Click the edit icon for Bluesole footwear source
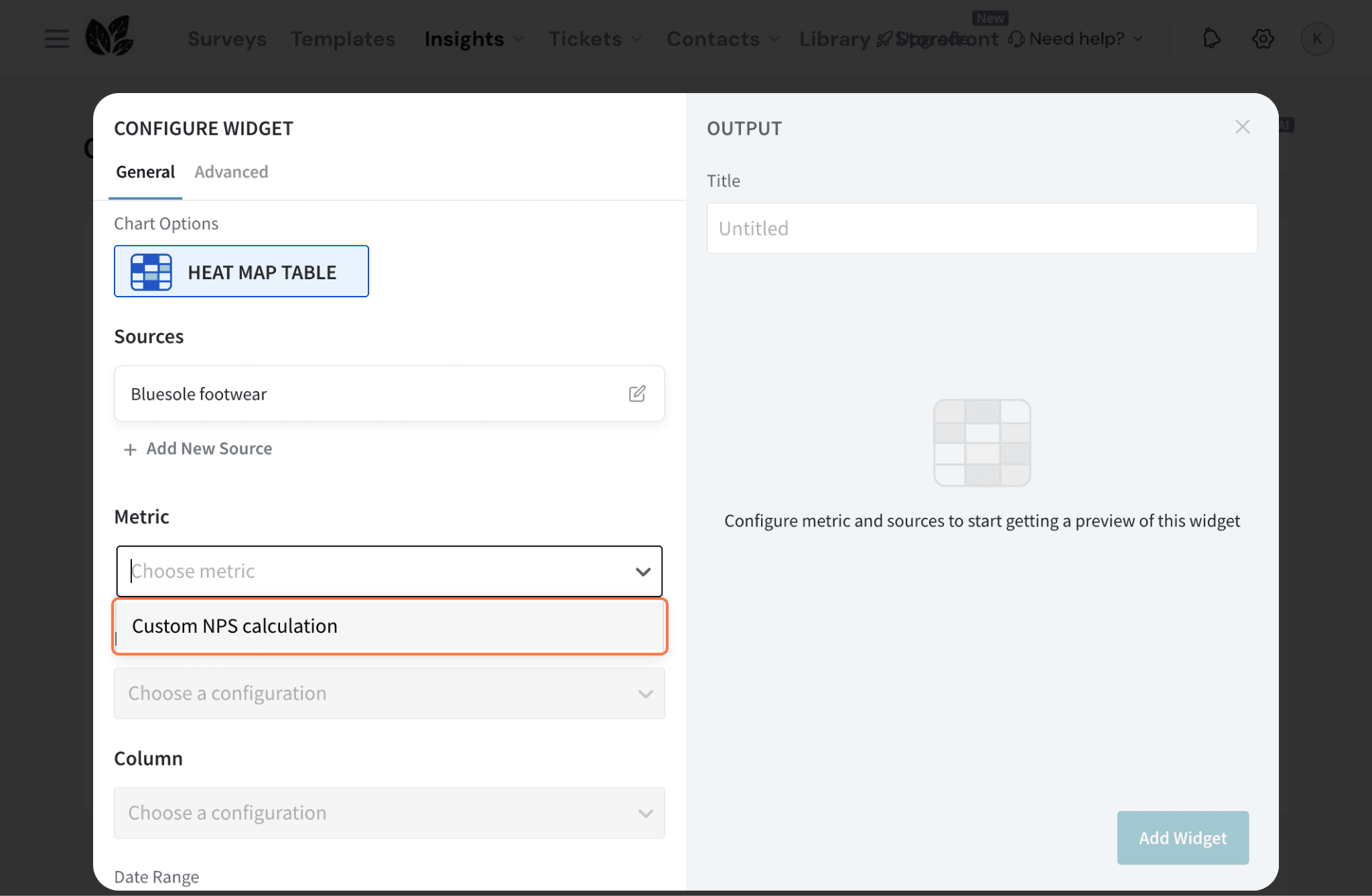 pyautogui.click(x=636, y=394)
